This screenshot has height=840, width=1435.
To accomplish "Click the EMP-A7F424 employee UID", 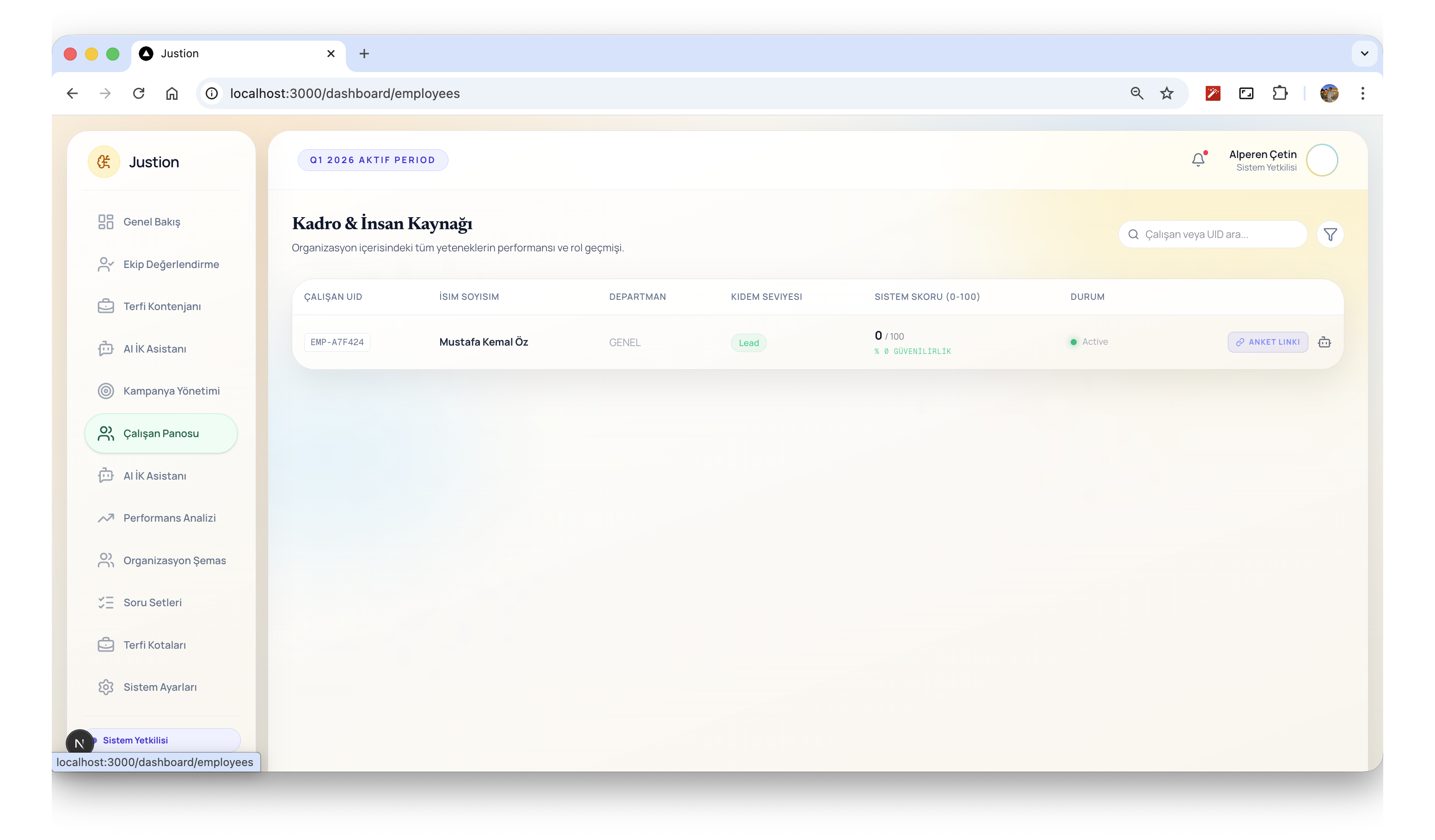I will [337, 342].
